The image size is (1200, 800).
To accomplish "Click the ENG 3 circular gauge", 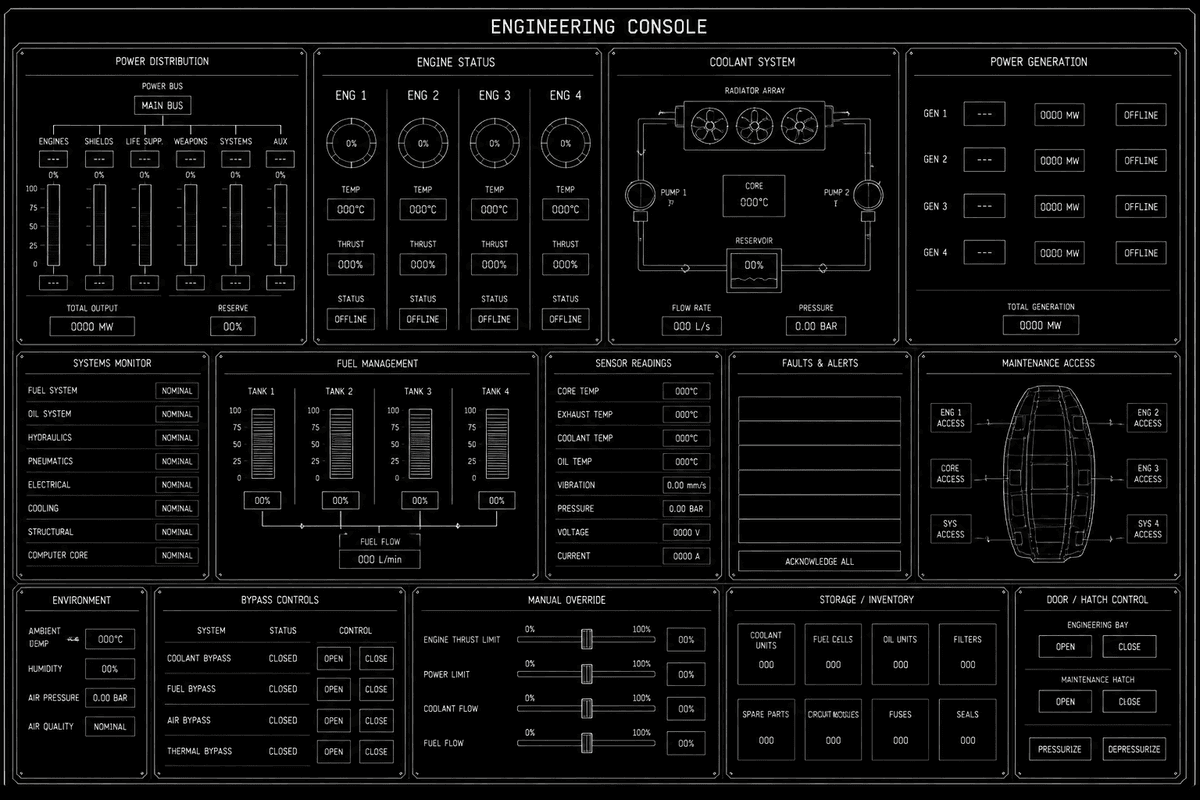I will [x=494, y=144].
